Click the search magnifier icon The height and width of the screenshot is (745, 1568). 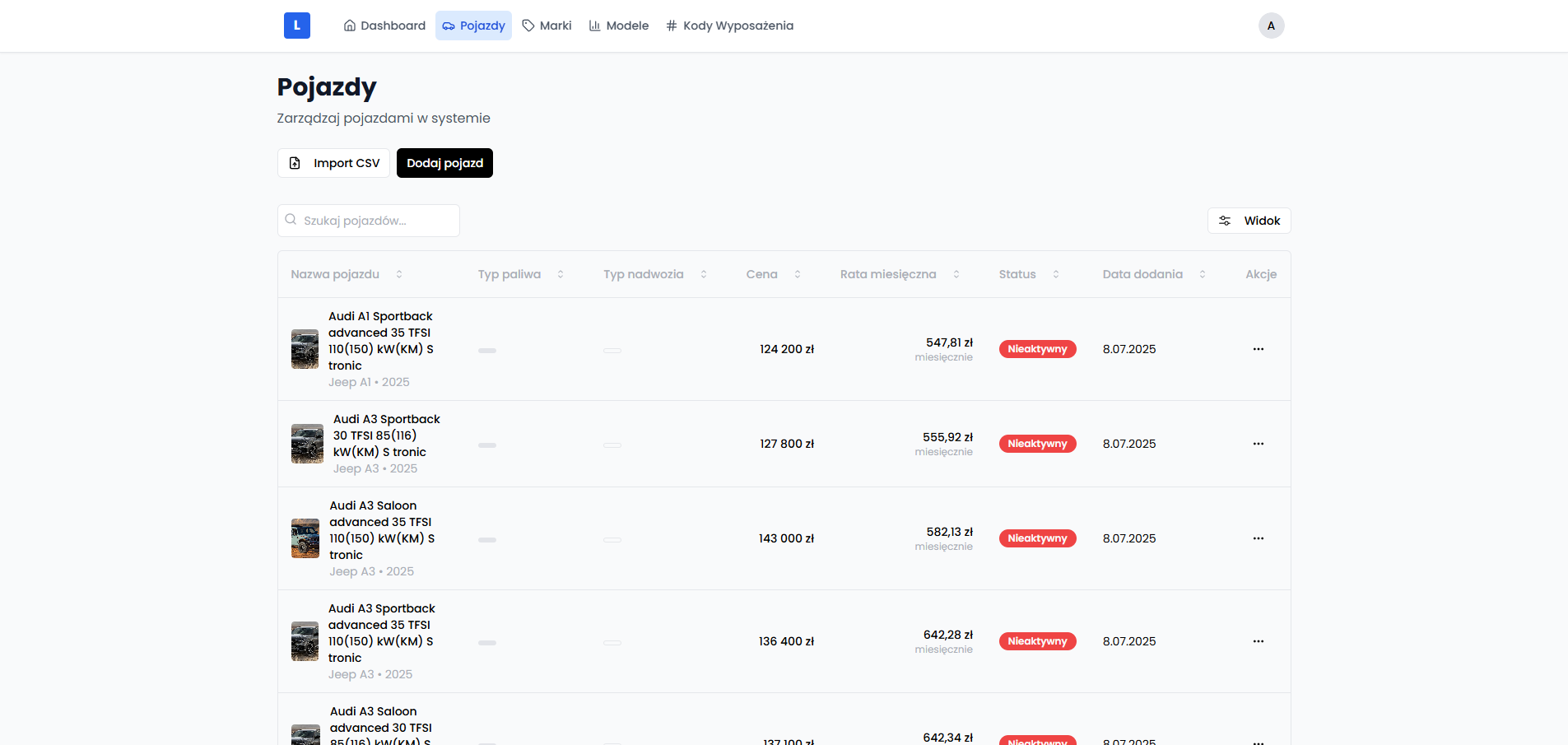(291, 220)
